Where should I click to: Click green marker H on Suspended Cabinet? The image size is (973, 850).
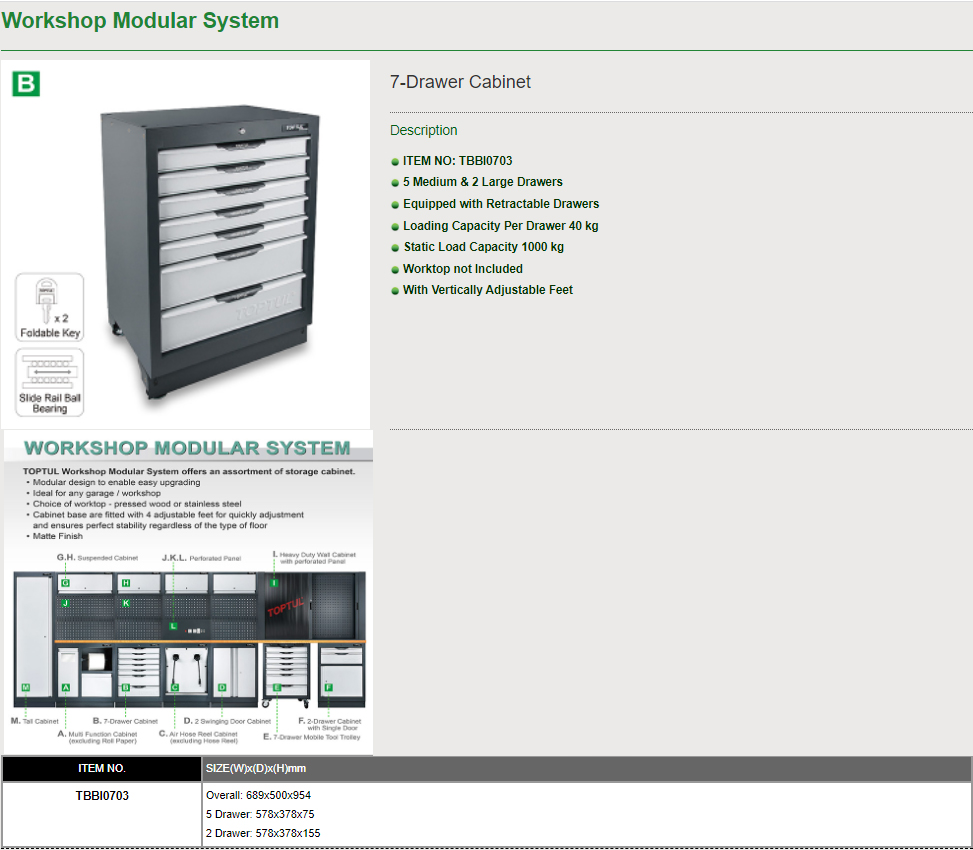126,582
